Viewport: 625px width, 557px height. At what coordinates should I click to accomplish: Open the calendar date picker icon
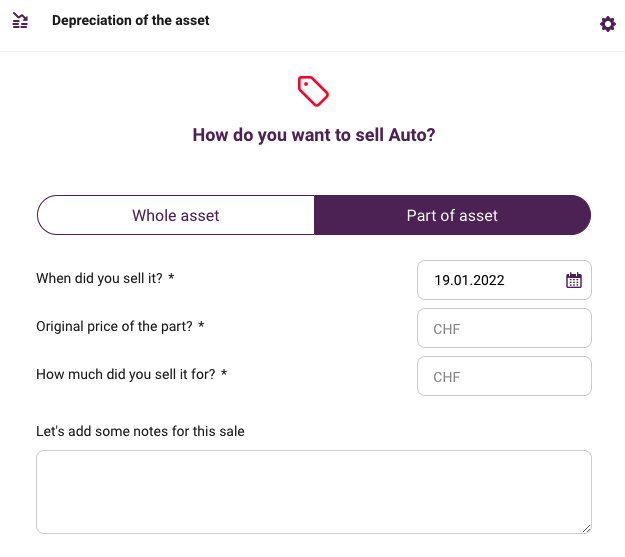tap(574, 280)
